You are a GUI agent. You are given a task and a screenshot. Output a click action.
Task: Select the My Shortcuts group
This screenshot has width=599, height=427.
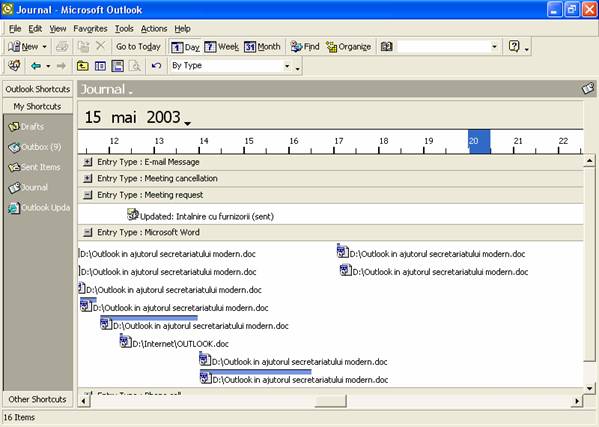point(37,106)
